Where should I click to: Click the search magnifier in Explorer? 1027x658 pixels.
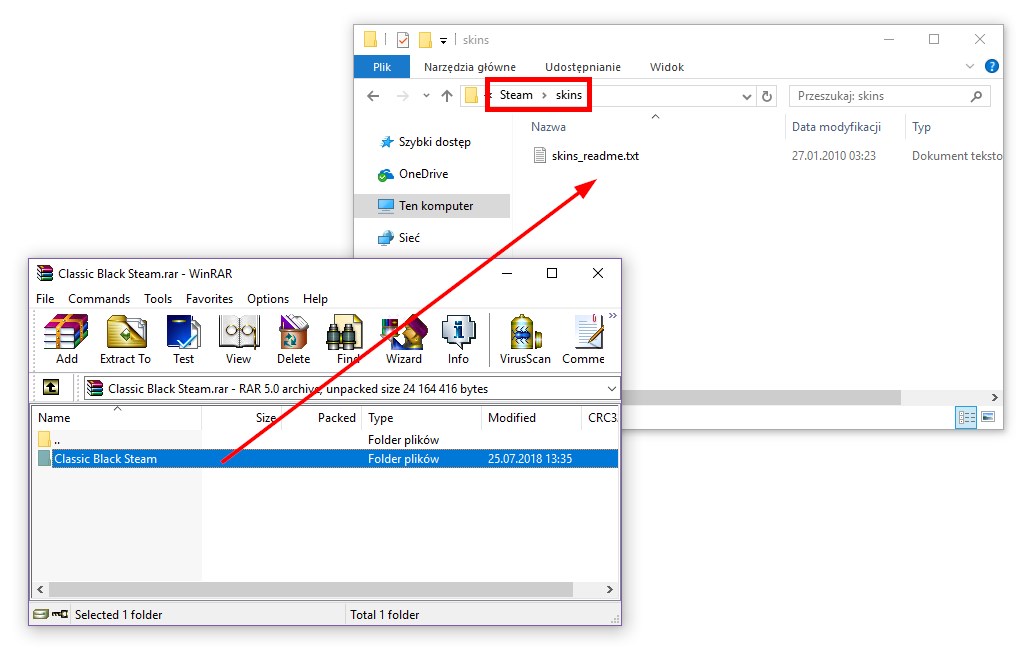976,96
